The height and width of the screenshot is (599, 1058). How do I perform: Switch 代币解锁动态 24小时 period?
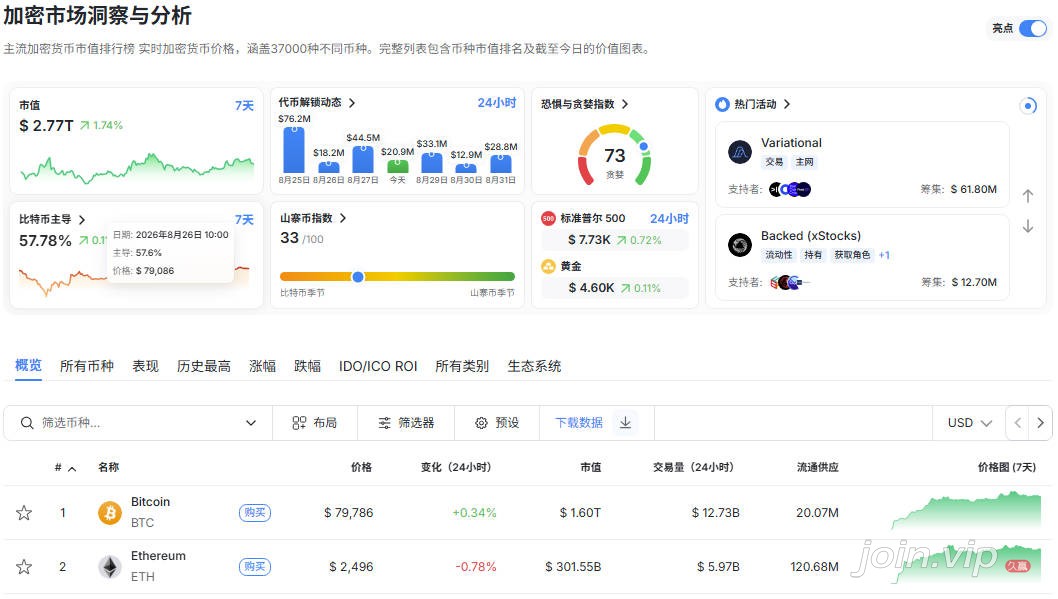(x=497, y=103)
